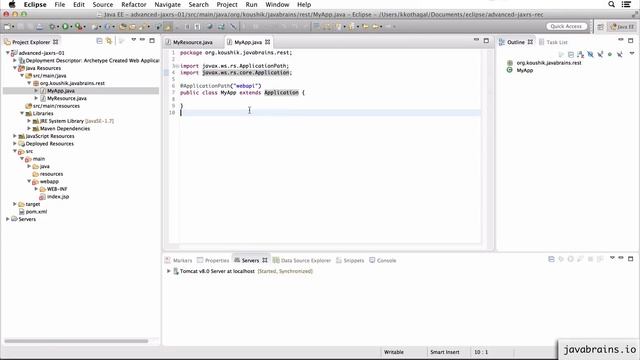Open the Run menu
This screenshot has width=640, height=360.
click(251, 4)
